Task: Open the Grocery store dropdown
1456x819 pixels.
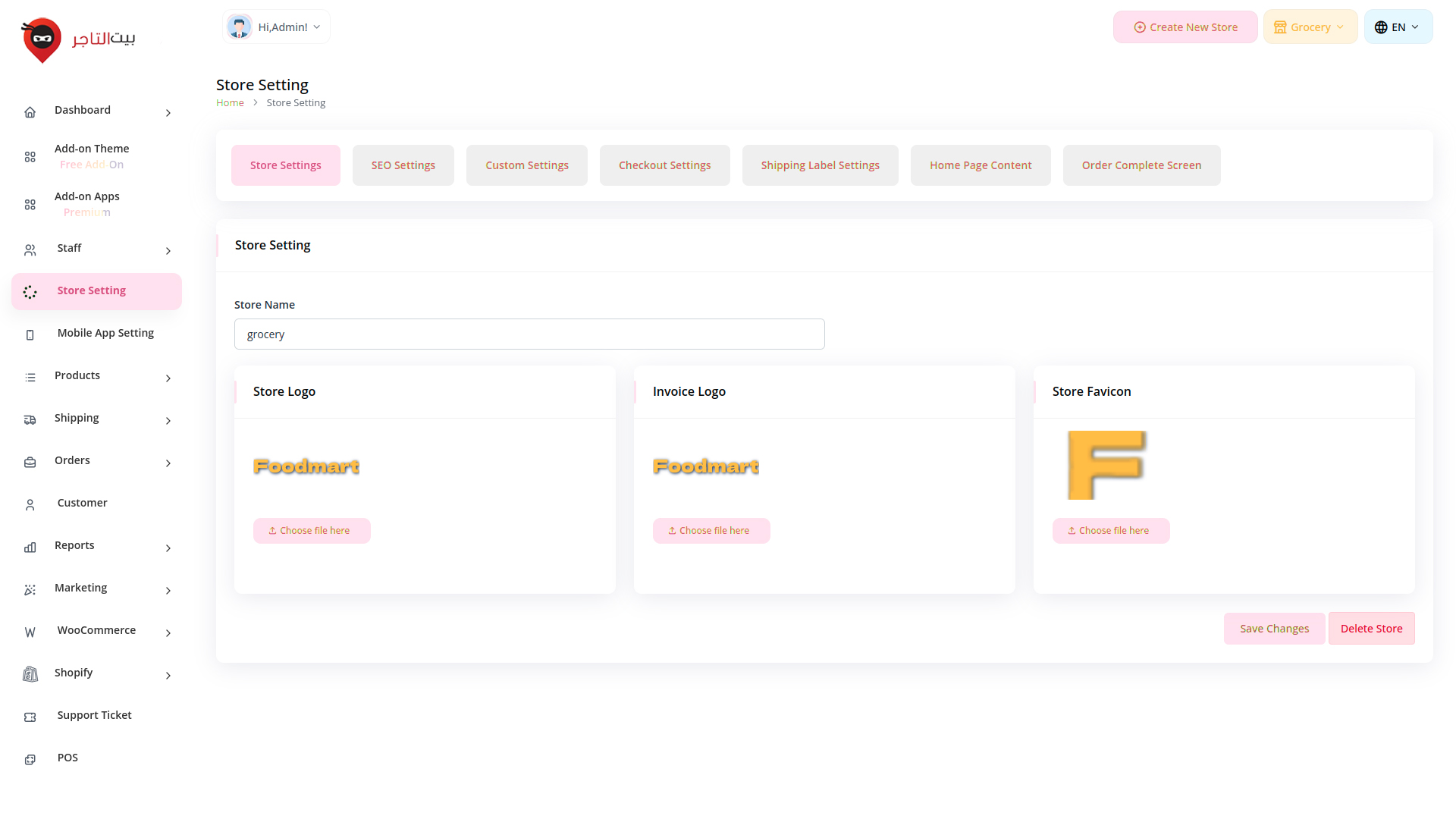Action: click(1310, 27)
